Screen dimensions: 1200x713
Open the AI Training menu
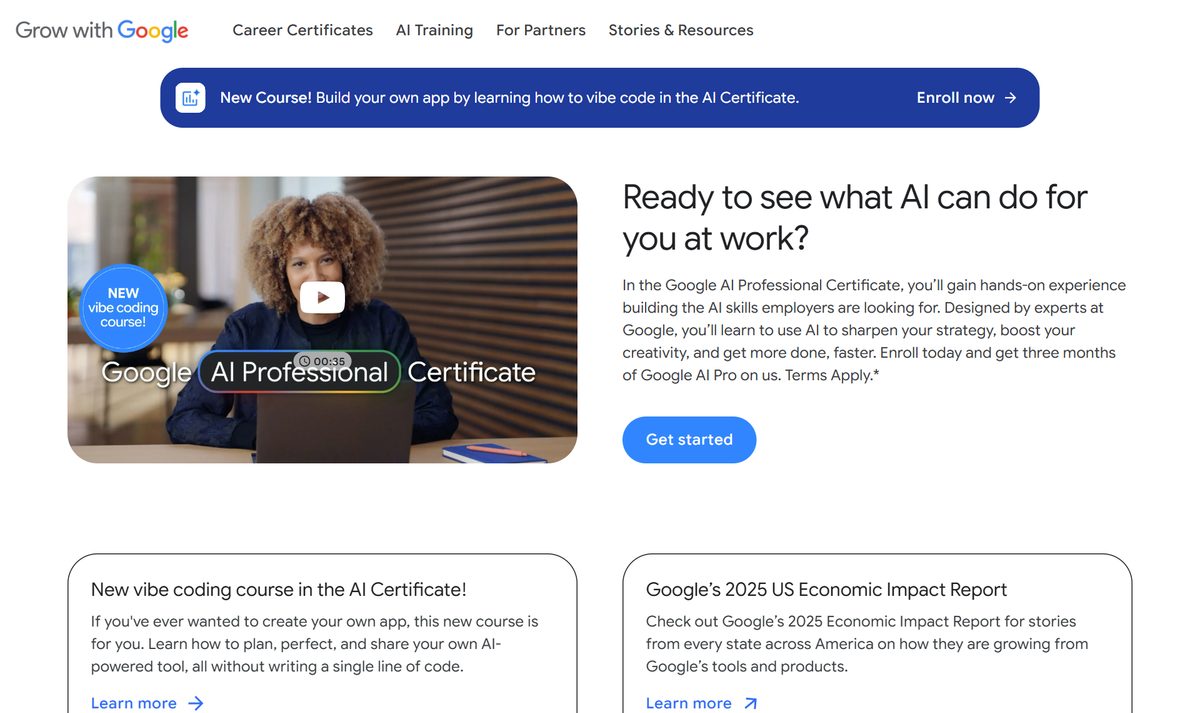(434, 30)
